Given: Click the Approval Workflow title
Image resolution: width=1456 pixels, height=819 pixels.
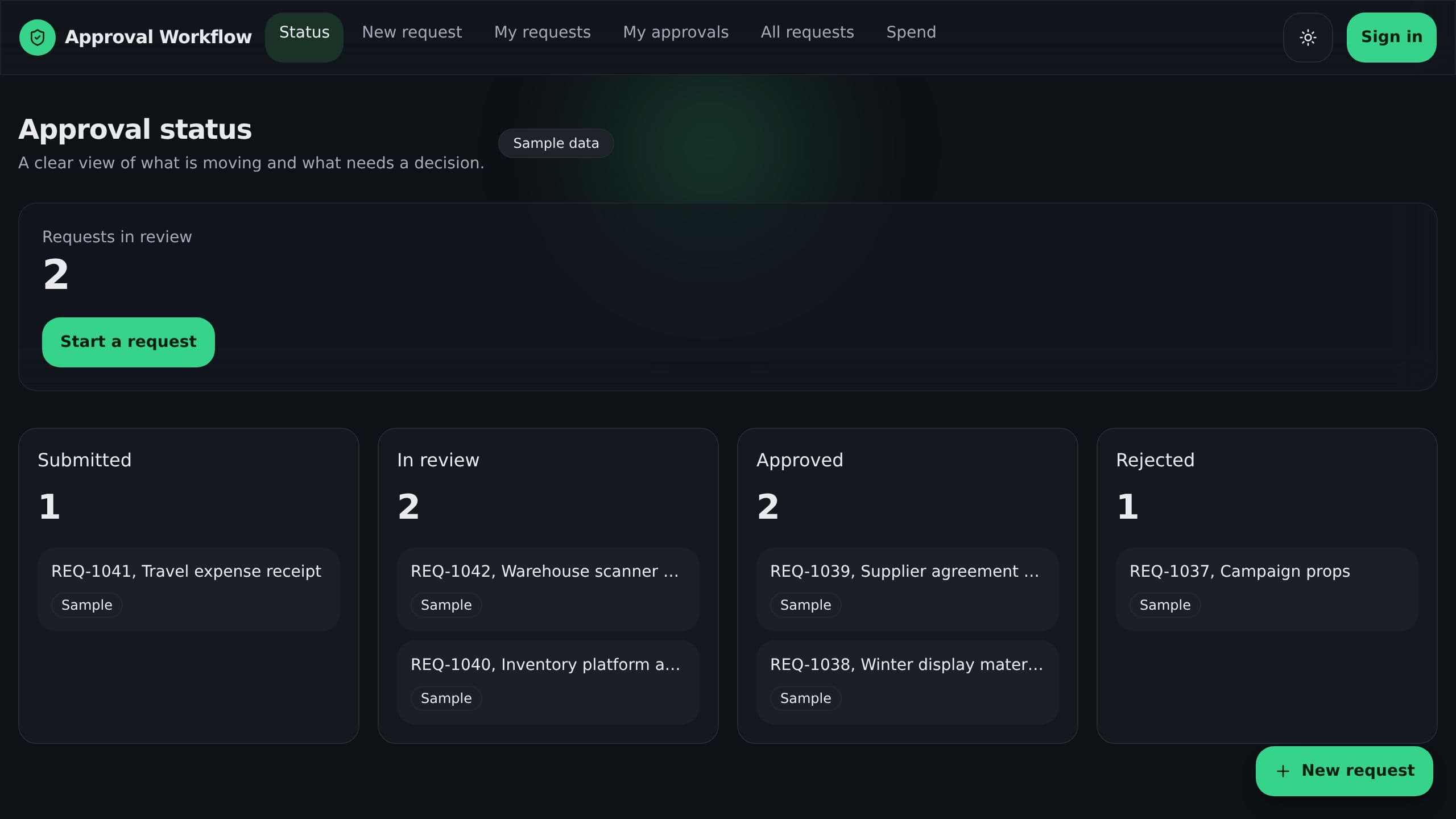Looking at the screenshot, I should 158,37.
